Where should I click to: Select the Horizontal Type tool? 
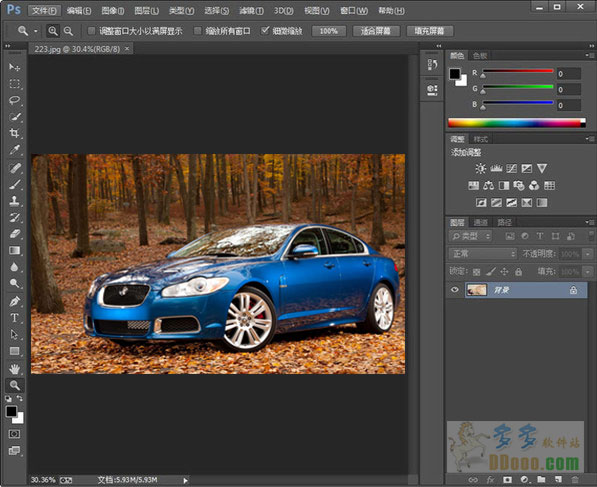click(14, 318)
